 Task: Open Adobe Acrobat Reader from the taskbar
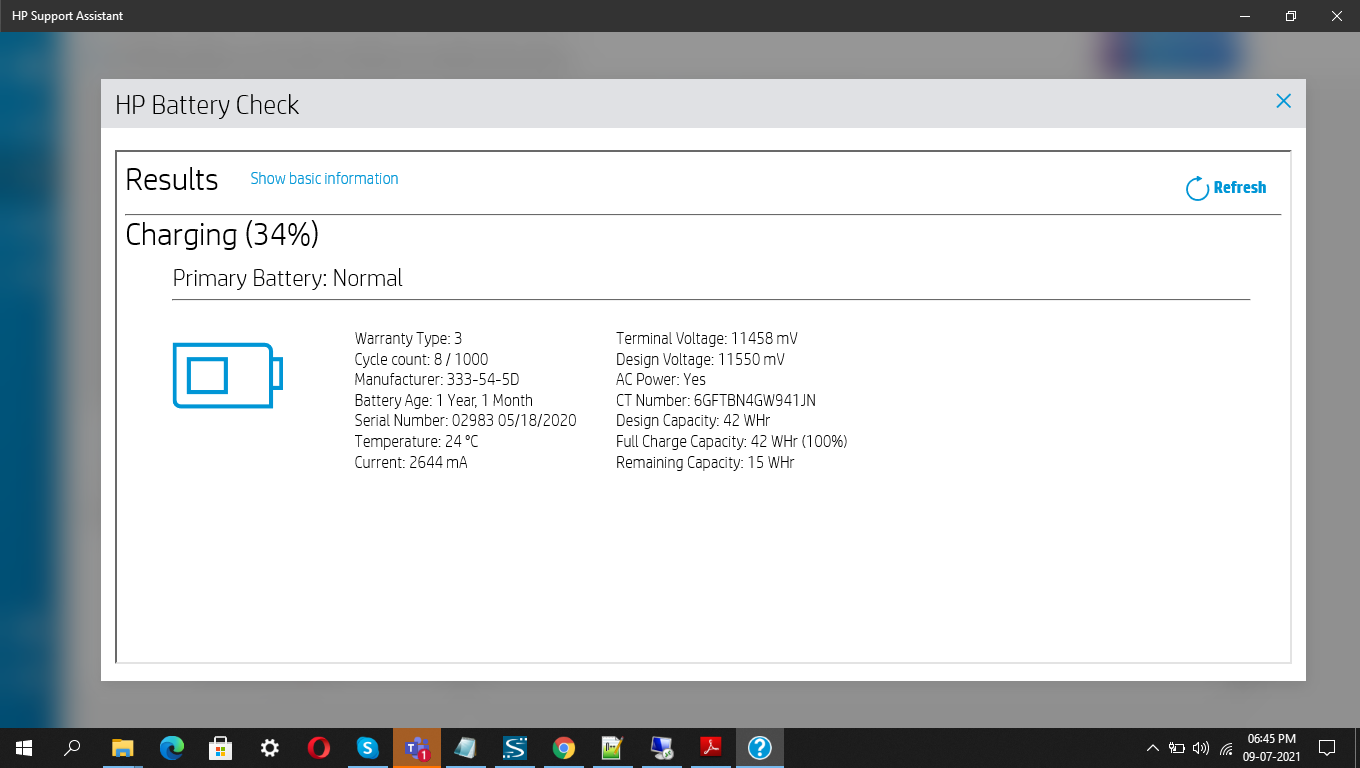[711, 747]
